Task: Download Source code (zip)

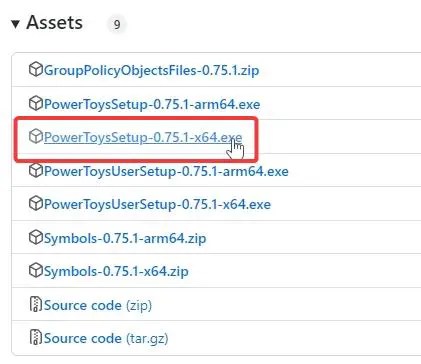Action: pos(98,305)
